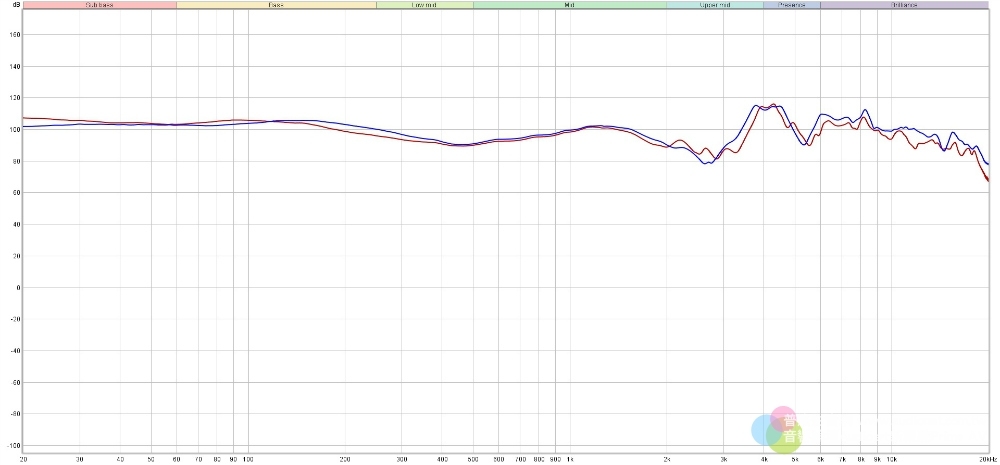This screenshot has height=465, width=1000.
Task: Select the yellow Bass band header
Action: pyautogui.click(x=275, y=5)
